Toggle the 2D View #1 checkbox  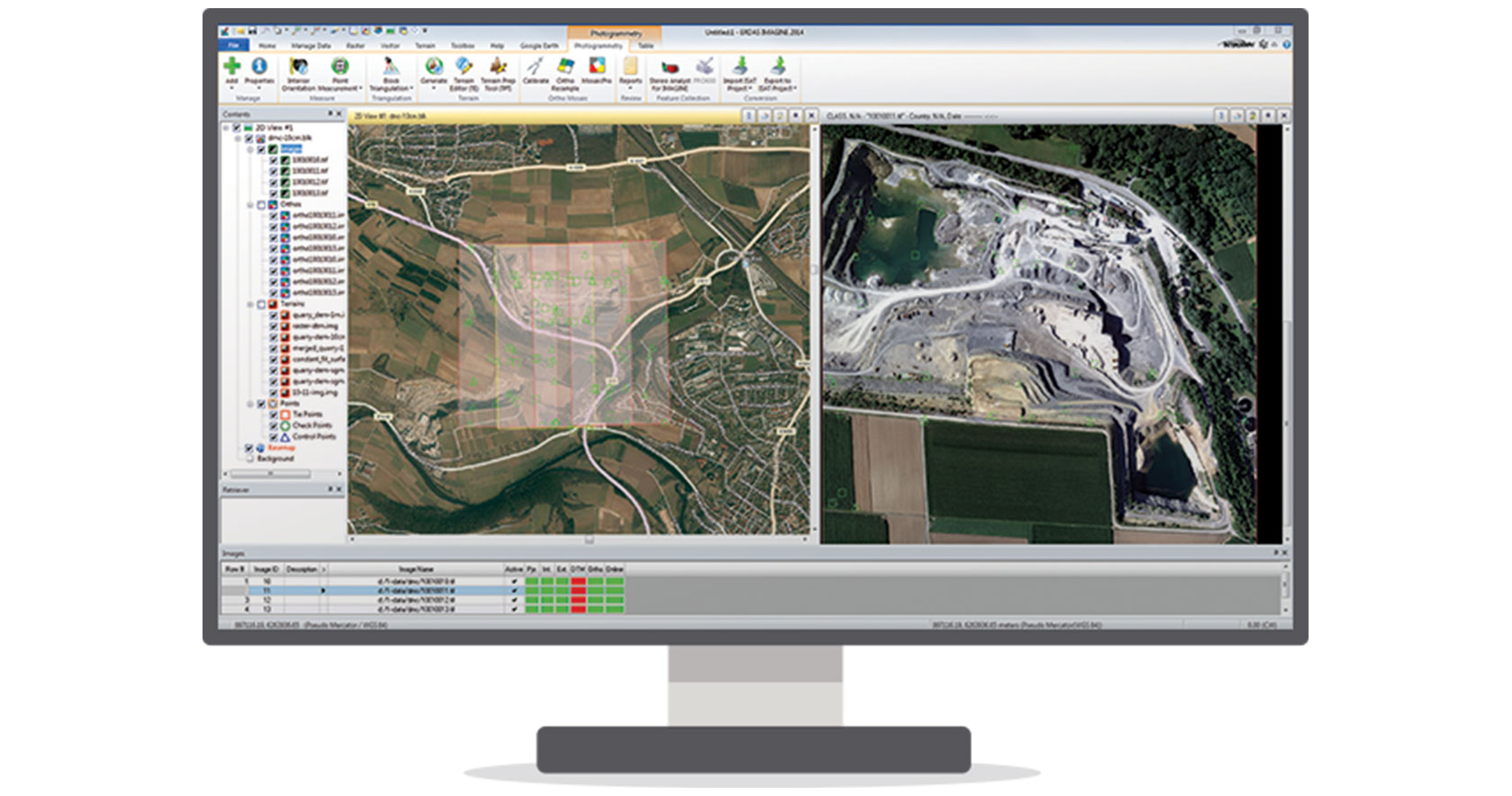pos(236,127)
